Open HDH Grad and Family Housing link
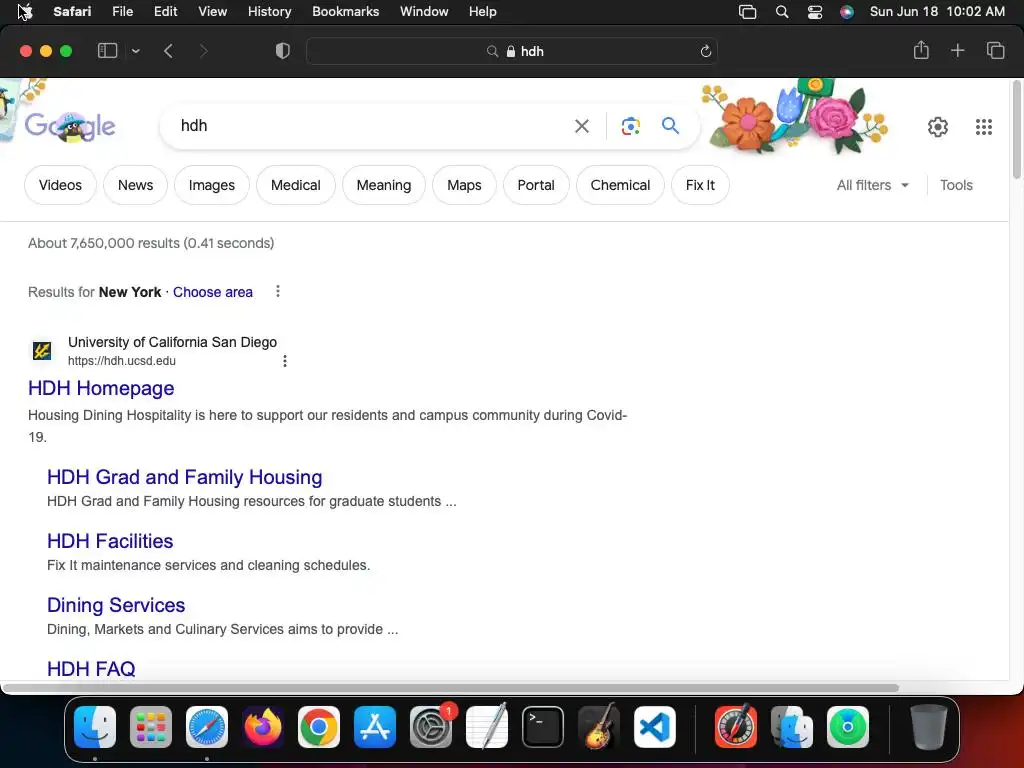Screen dimensions: 1024x768 tap(185, 477)
